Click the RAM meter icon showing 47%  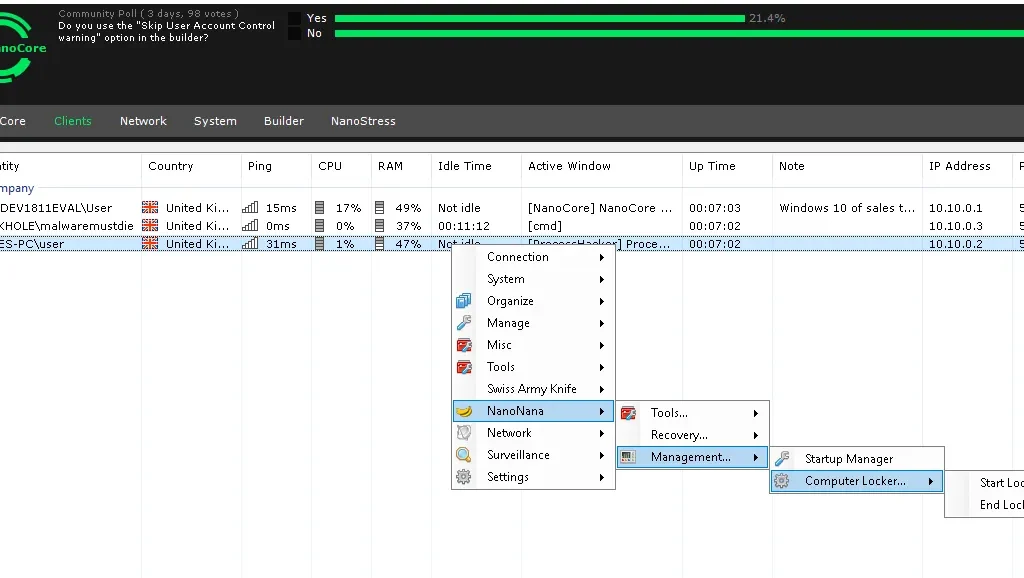pyautogui.click(x=379, y=244)
